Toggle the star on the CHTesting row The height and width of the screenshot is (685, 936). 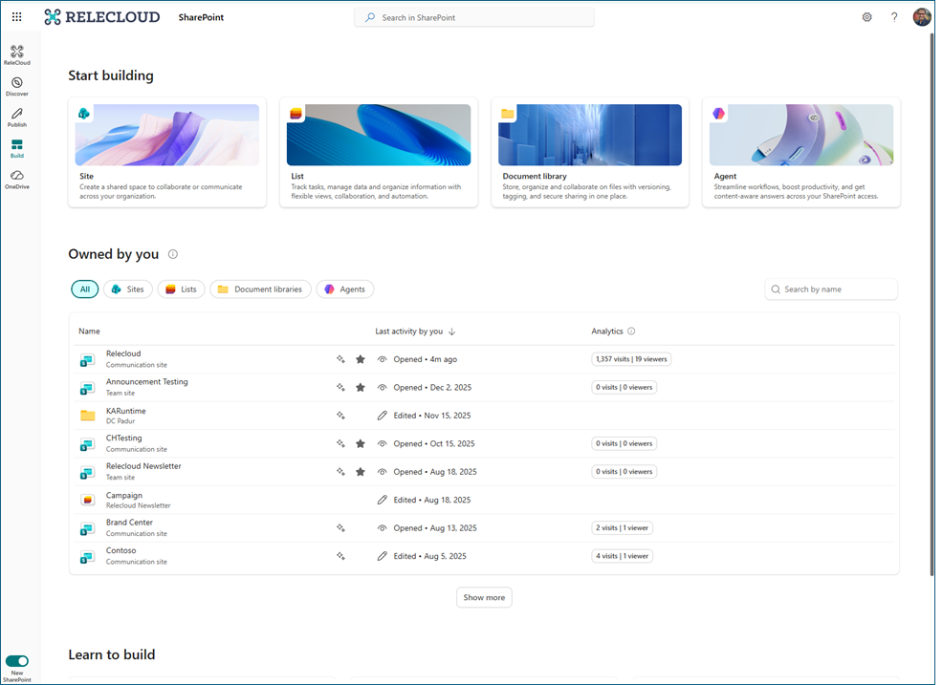(360, 443)
